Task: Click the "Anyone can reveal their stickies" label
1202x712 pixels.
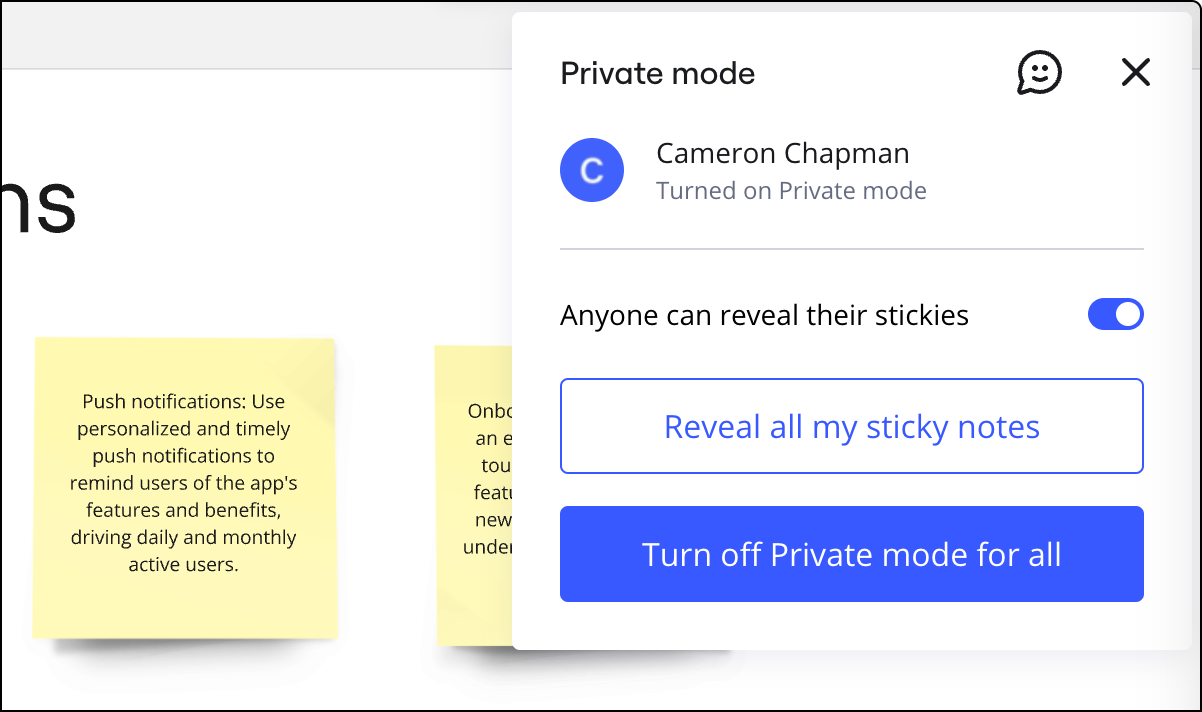Action: pyautogui.click(x=764, y=316)
